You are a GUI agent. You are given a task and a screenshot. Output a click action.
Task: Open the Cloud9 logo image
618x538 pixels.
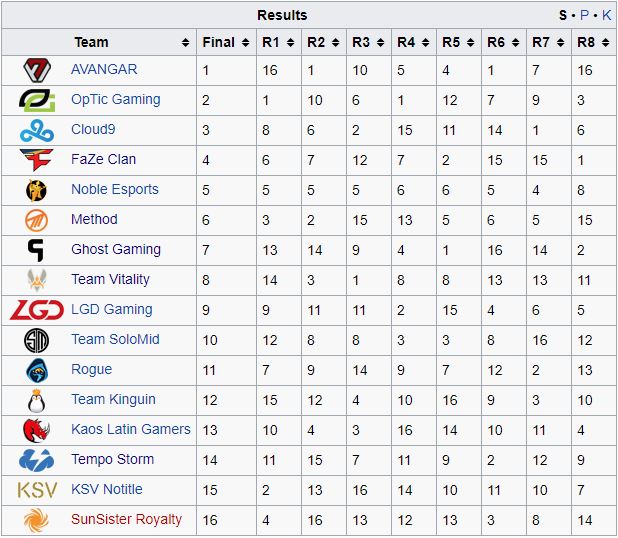37,130
